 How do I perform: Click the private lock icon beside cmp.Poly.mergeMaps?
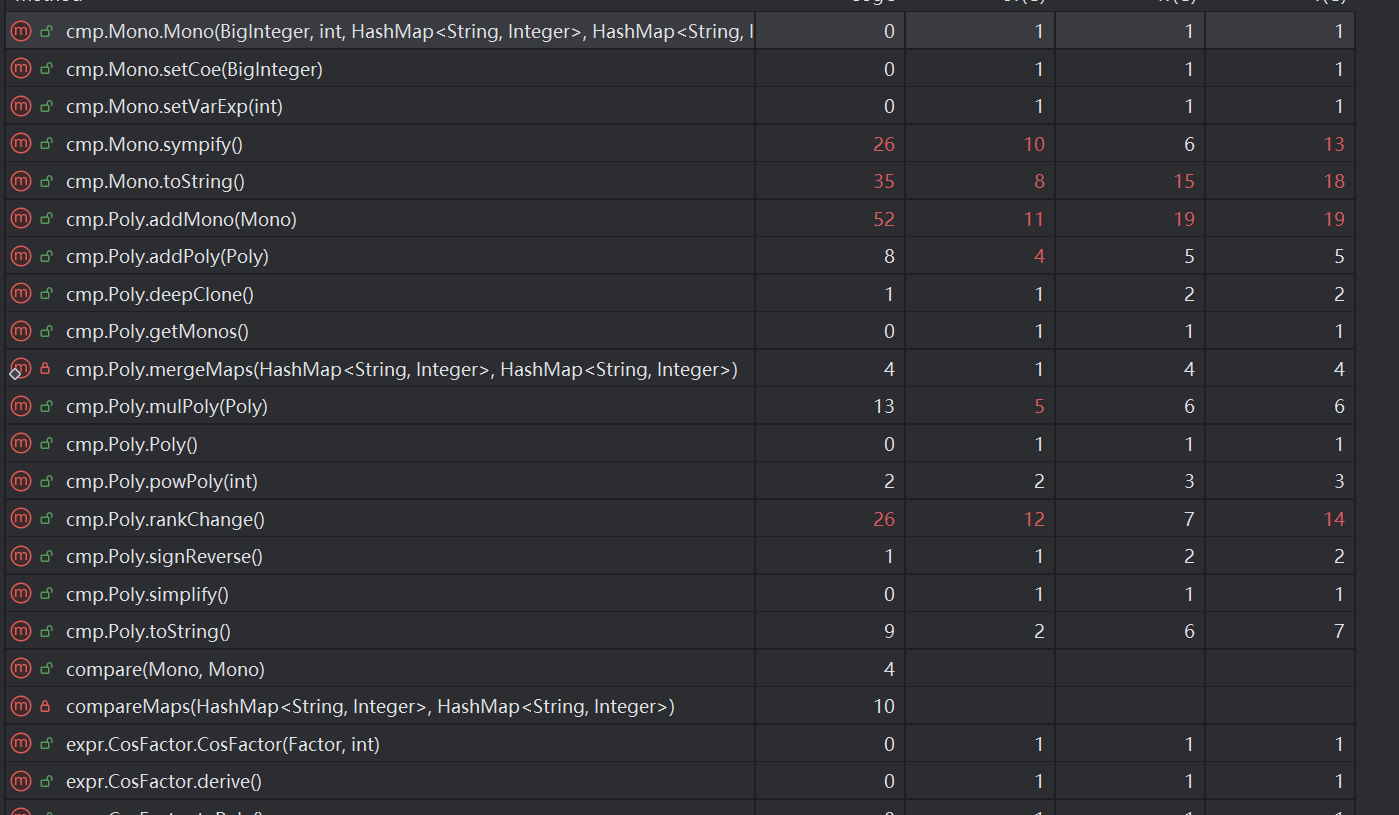(46, 370)
